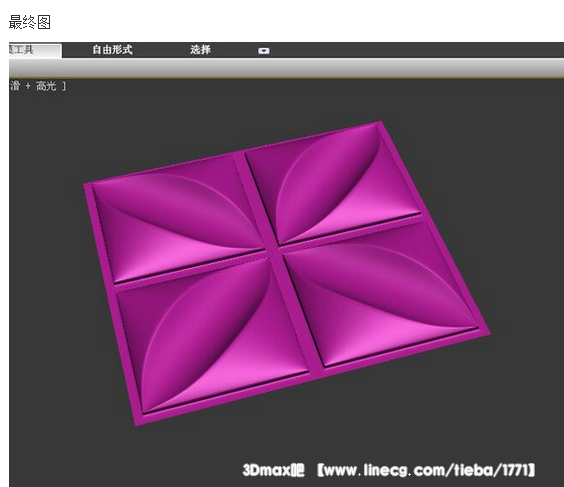Viewport: 564px width, 487px height.
Task: Open the 自由形式 ribbon tab
Action: point(112,50)
